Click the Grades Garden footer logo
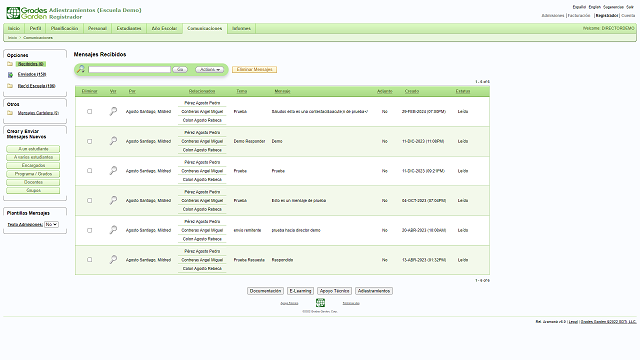The width and height of the screenshot is (640, 360). 320,302
